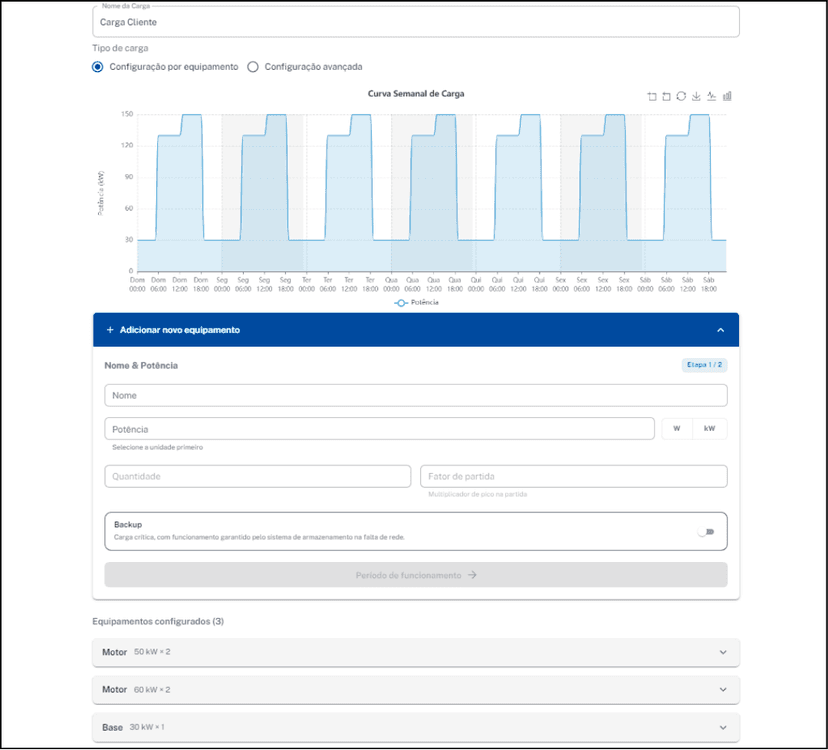Click the Período de funcionamento button
The image size is (828, 750).
pos(416,575)
